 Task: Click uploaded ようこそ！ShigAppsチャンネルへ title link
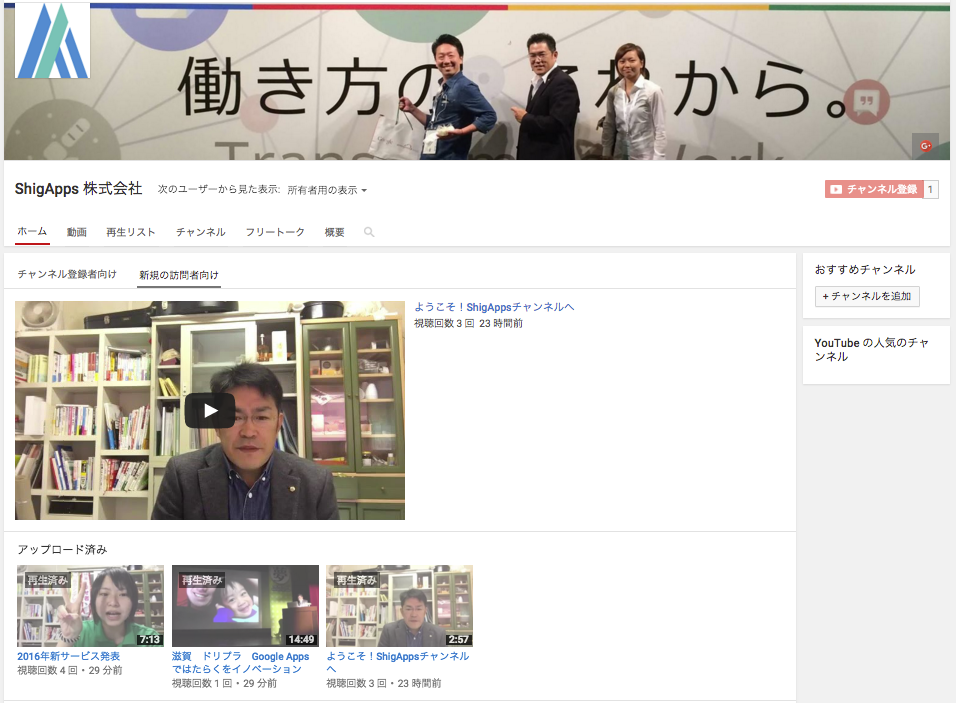coord(398,663)
